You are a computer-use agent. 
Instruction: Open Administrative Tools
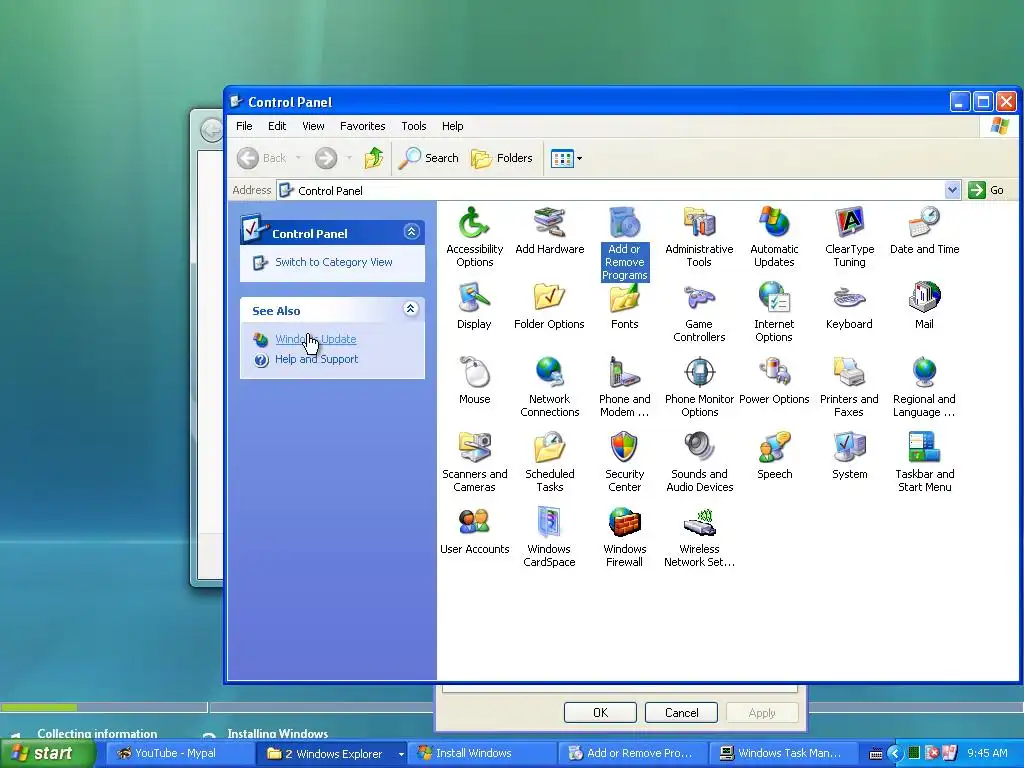[x=699, y=236]
